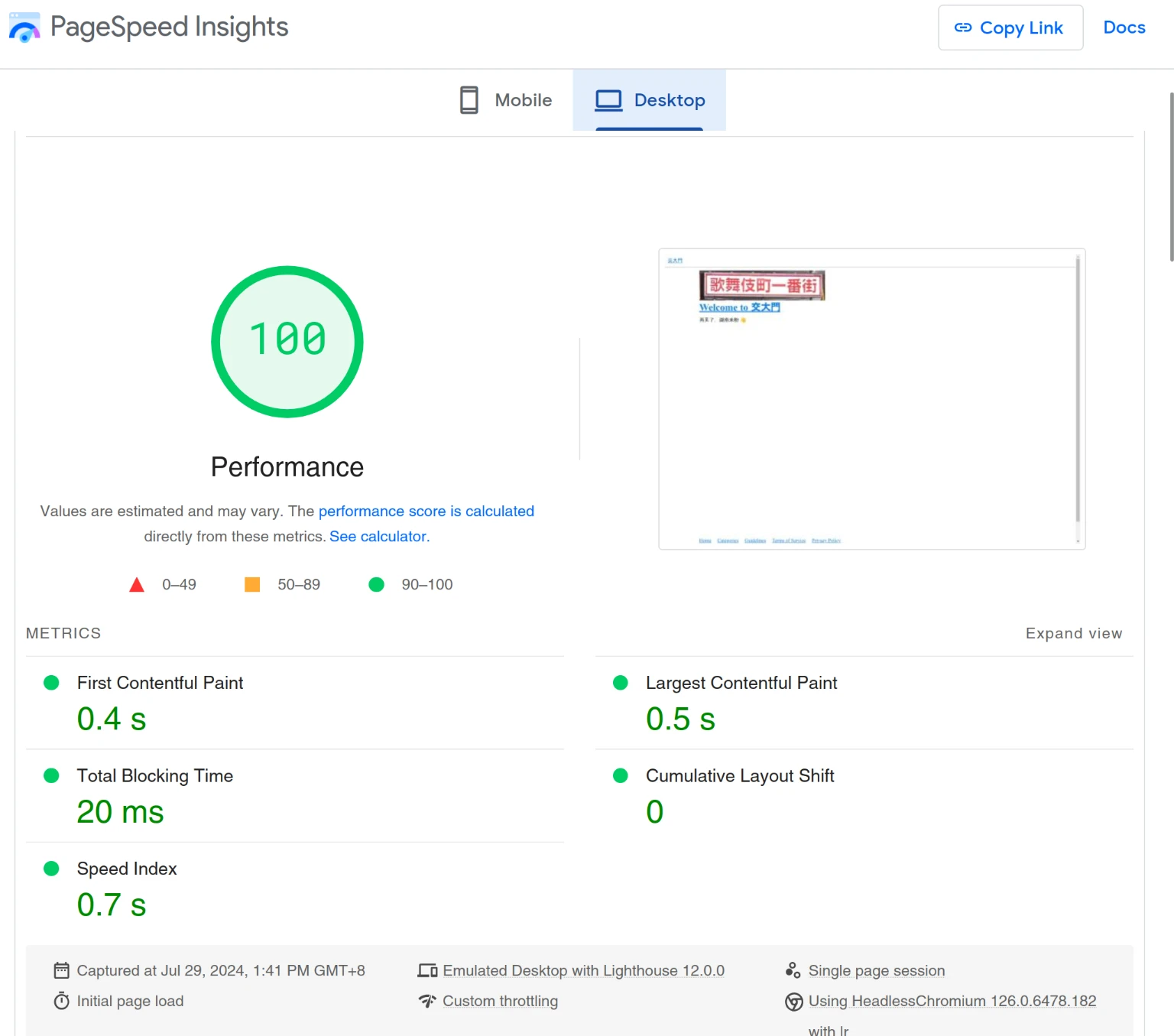Open the performance score is calculated link
Image resolution: width=1174 pixels, height=1036 pixels.
tap(426, 511)
